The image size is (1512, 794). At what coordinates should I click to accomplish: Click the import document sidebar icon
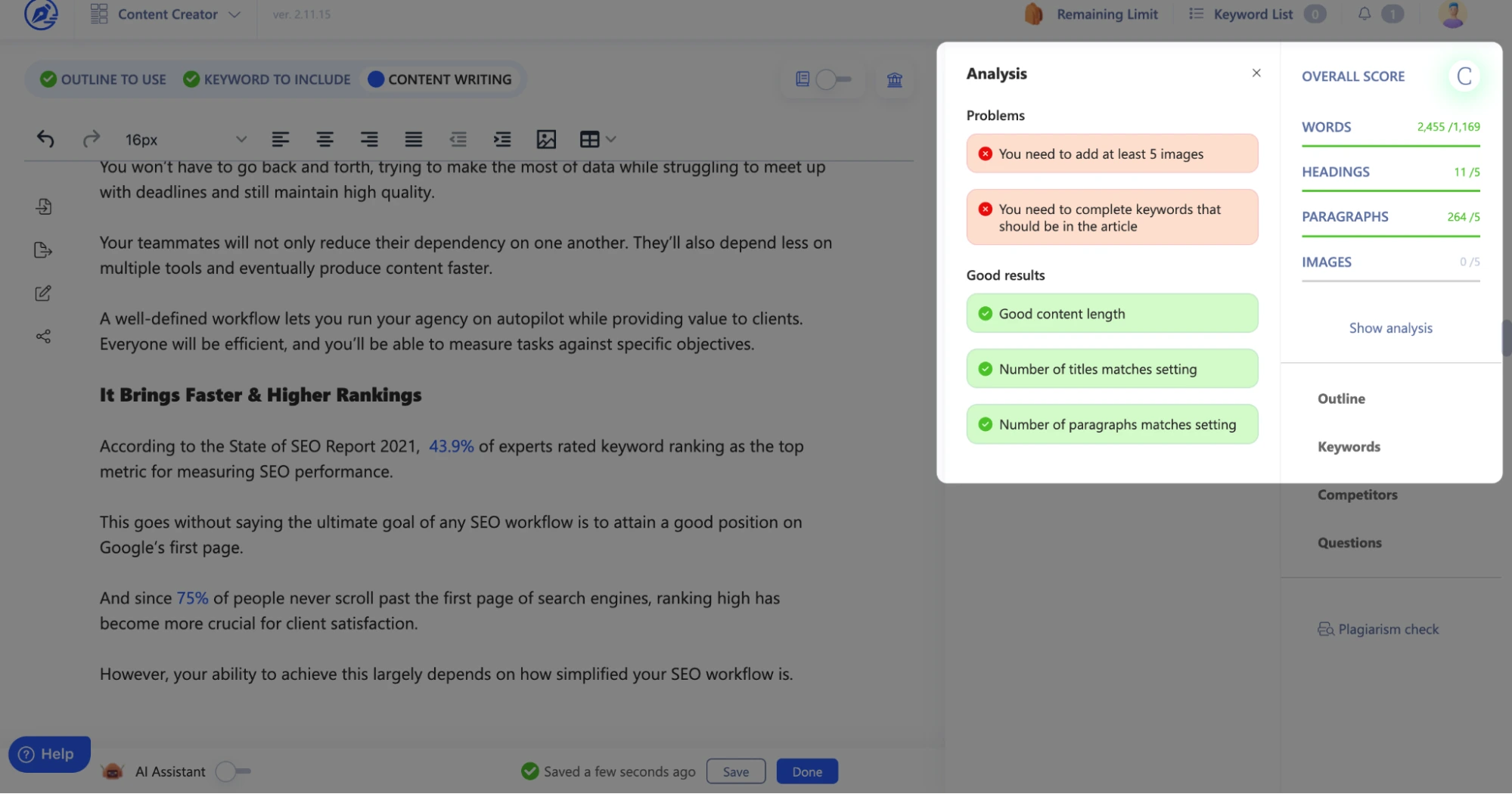[43, 206]
